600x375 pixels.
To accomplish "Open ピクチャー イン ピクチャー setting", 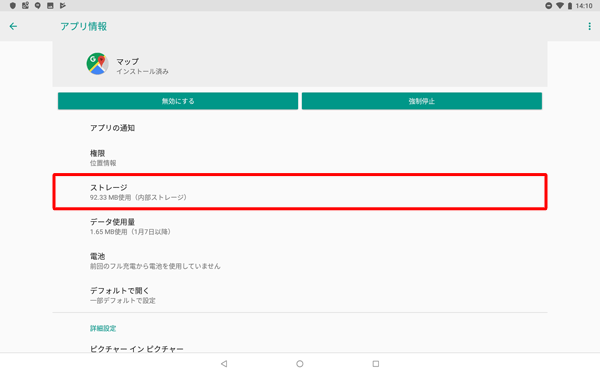I will (300, 349).
